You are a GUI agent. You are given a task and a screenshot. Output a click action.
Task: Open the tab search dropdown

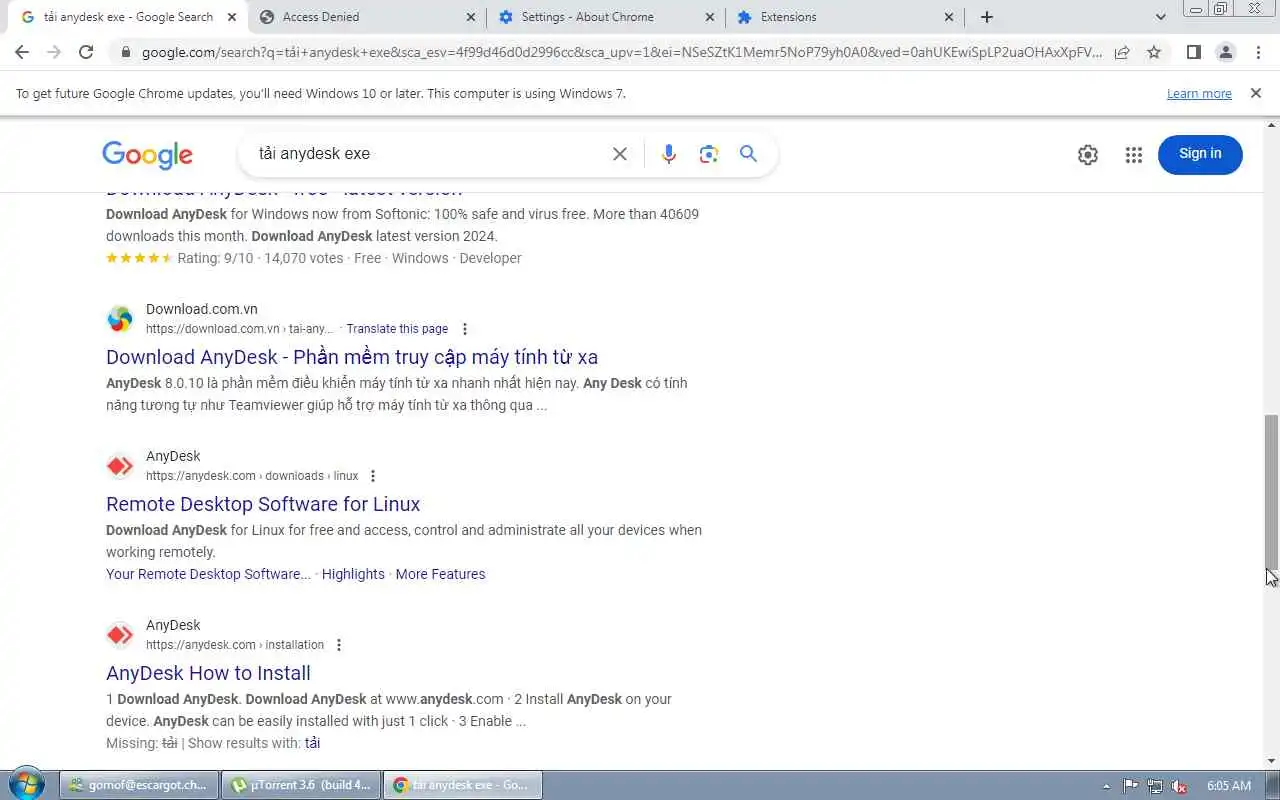1160,17
